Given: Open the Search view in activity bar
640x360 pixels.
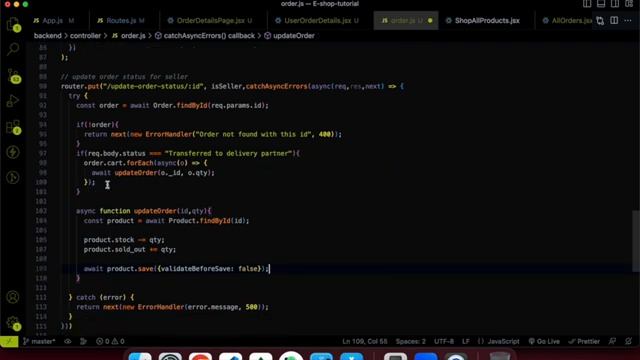Looking at the screenshot, I should pyautogui.click(x=13, y=49).
